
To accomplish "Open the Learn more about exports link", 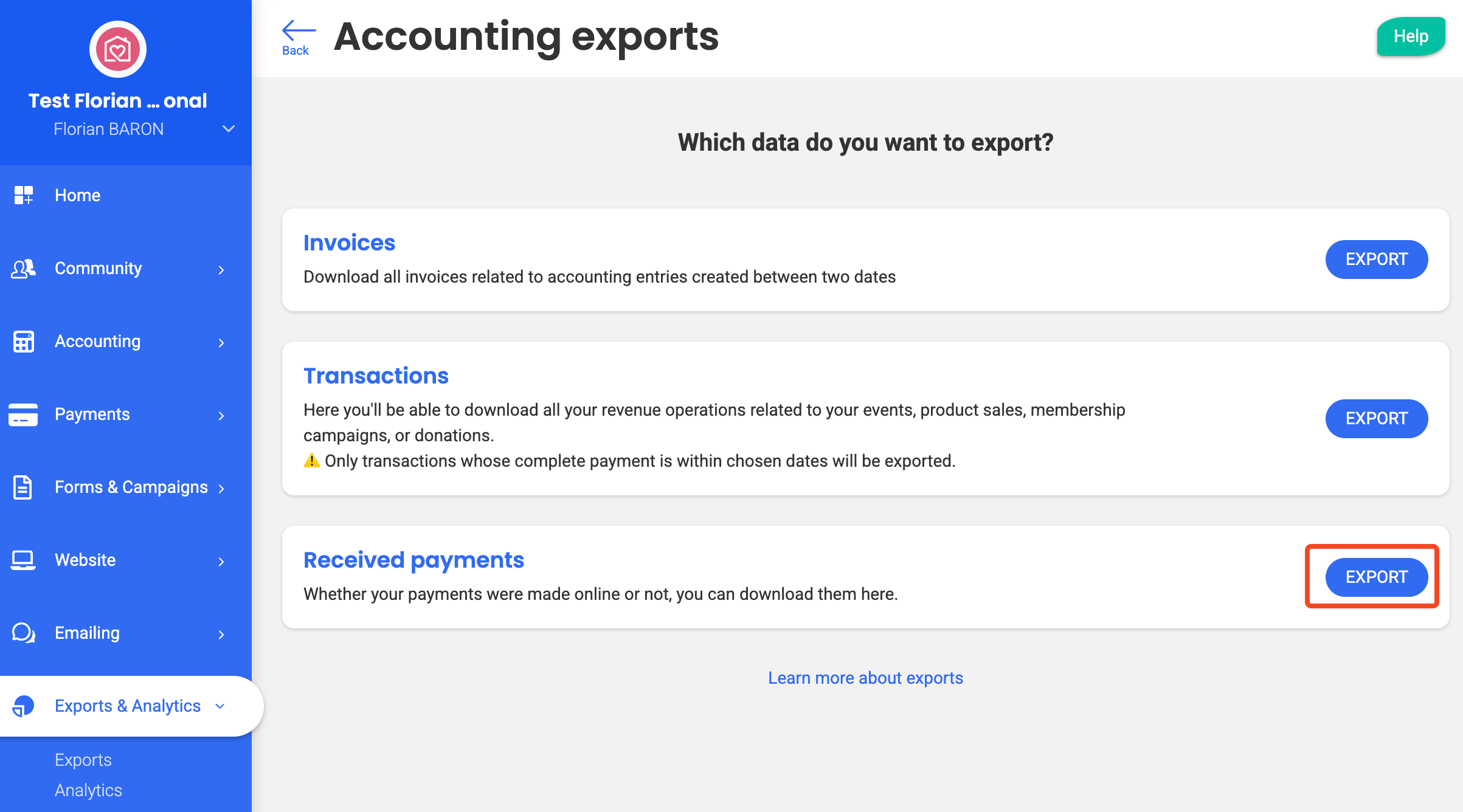I will click(x=865, y=678).
